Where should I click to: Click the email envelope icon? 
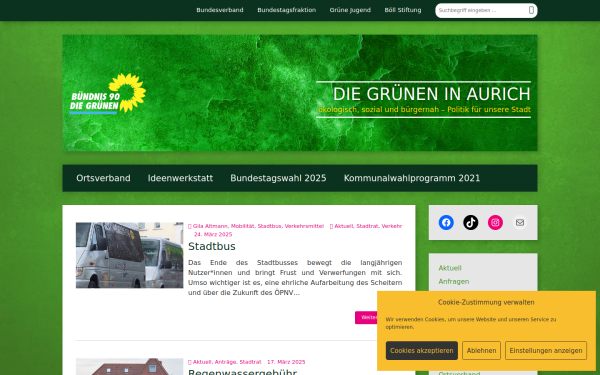point(519,222)
